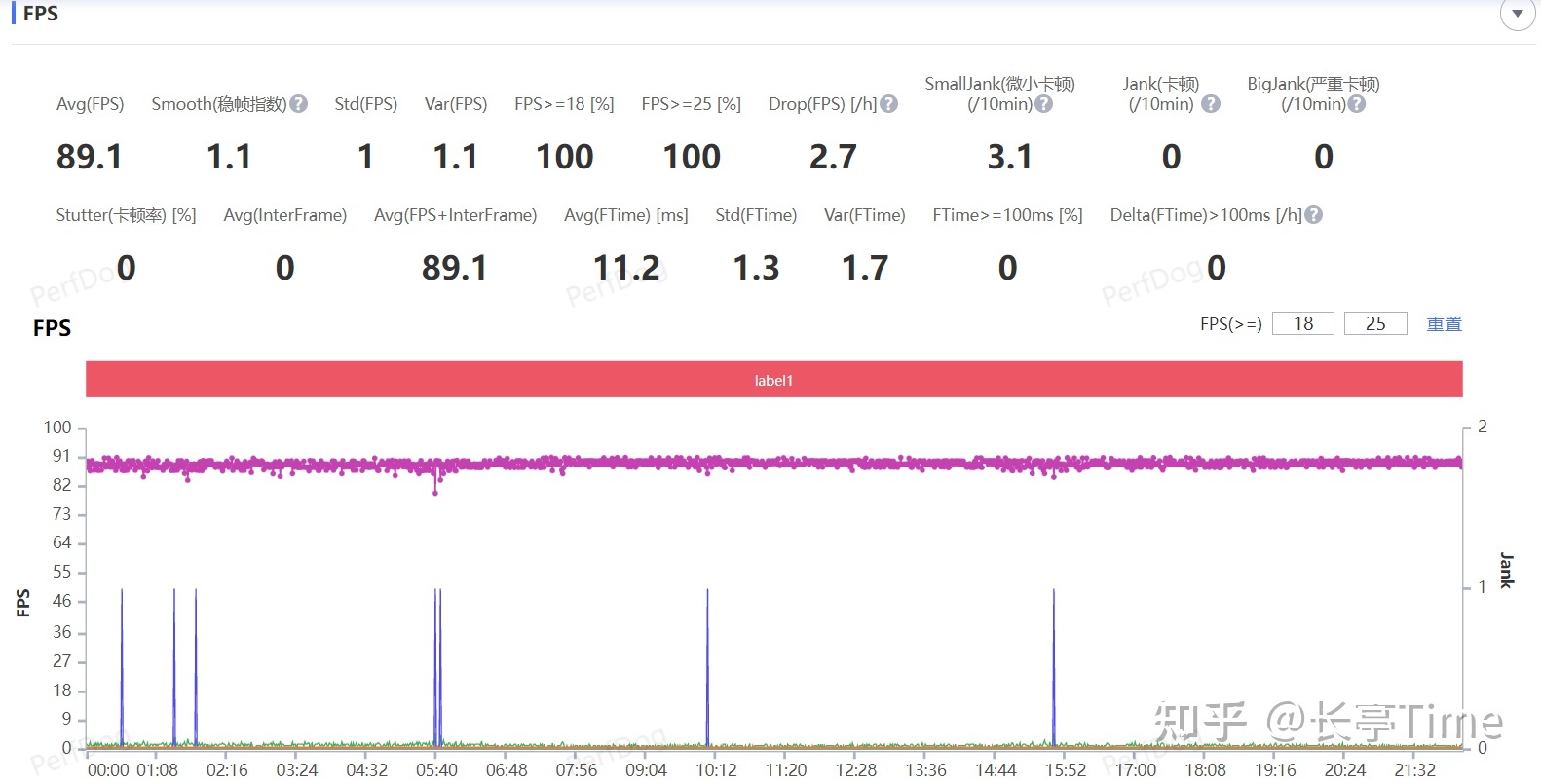Screen dimensions: 1541x784
Task: Click the double jank spike near 05:40
Action: [437, 662]
